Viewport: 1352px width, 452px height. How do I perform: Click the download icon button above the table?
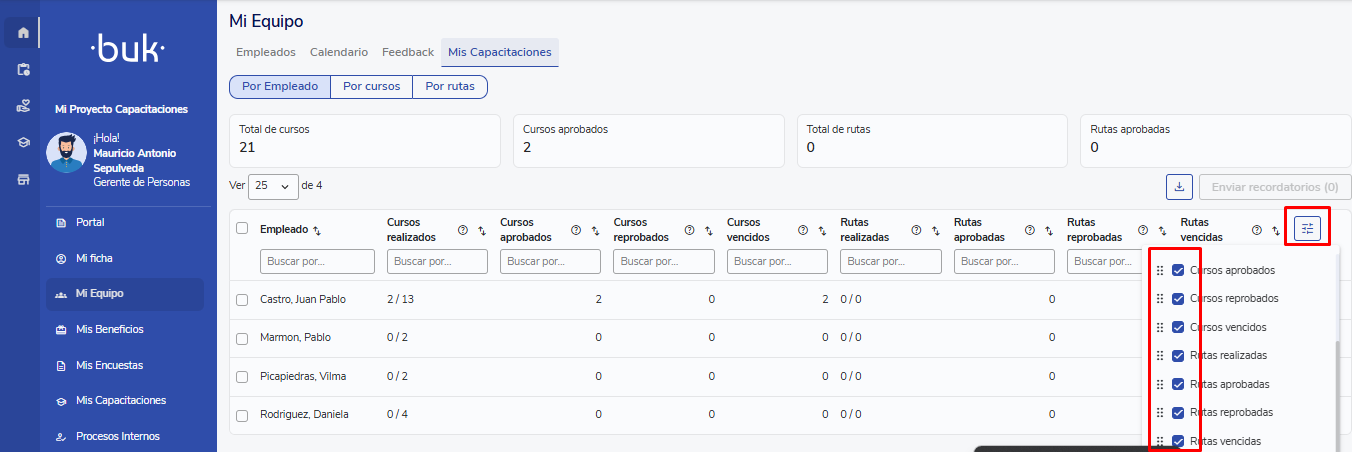point(1179,187)
